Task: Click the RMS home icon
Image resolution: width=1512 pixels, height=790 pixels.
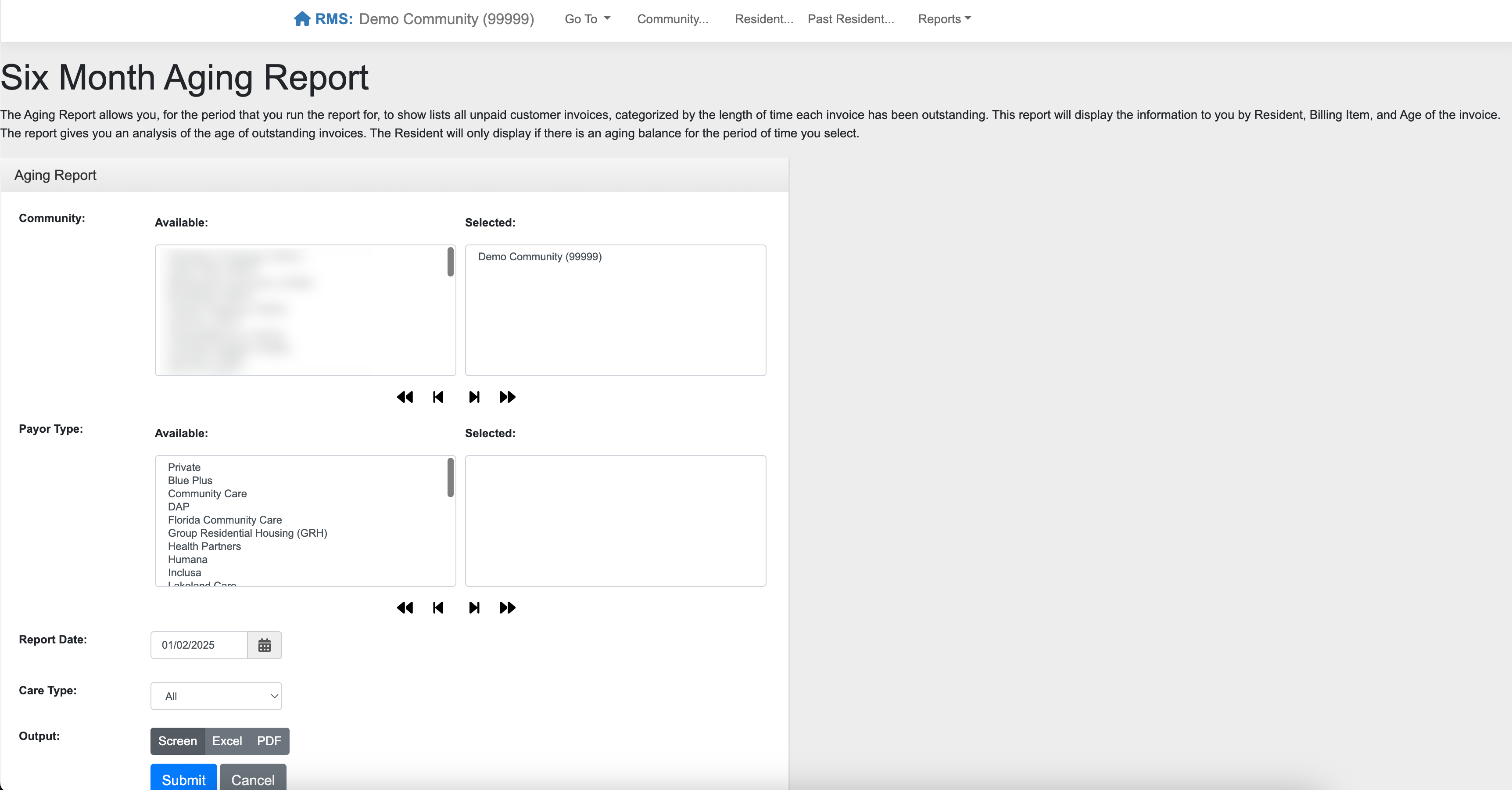Action: [x=302, y=19]
